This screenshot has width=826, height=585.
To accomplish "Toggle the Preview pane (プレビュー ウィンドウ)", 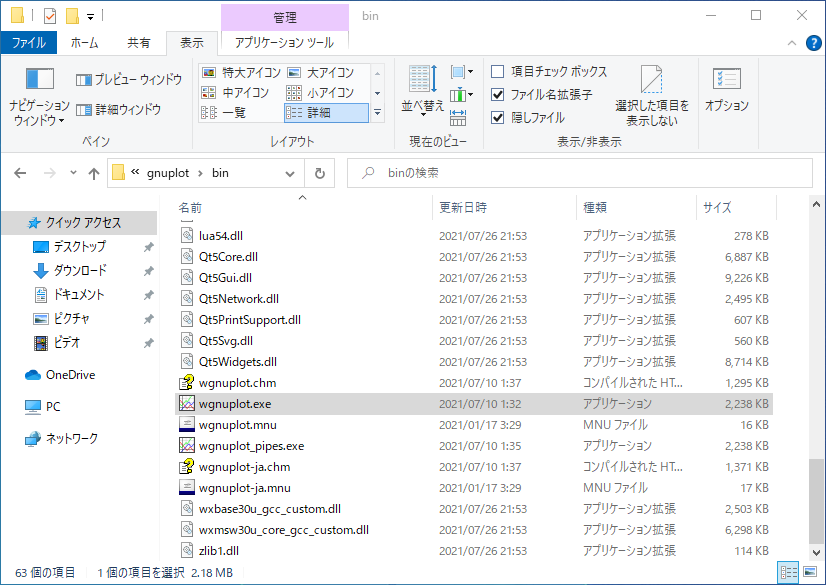I will pyautogui.click(x=129, y=80).
